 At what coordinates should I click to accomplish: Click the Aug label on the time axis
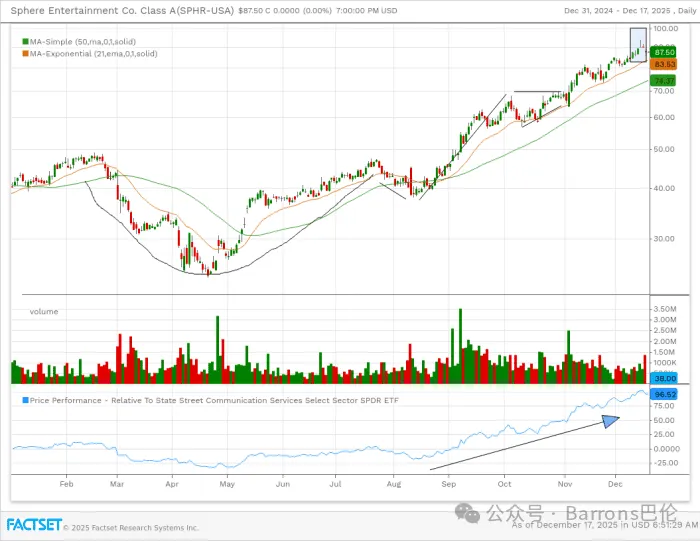coord(394,484)
